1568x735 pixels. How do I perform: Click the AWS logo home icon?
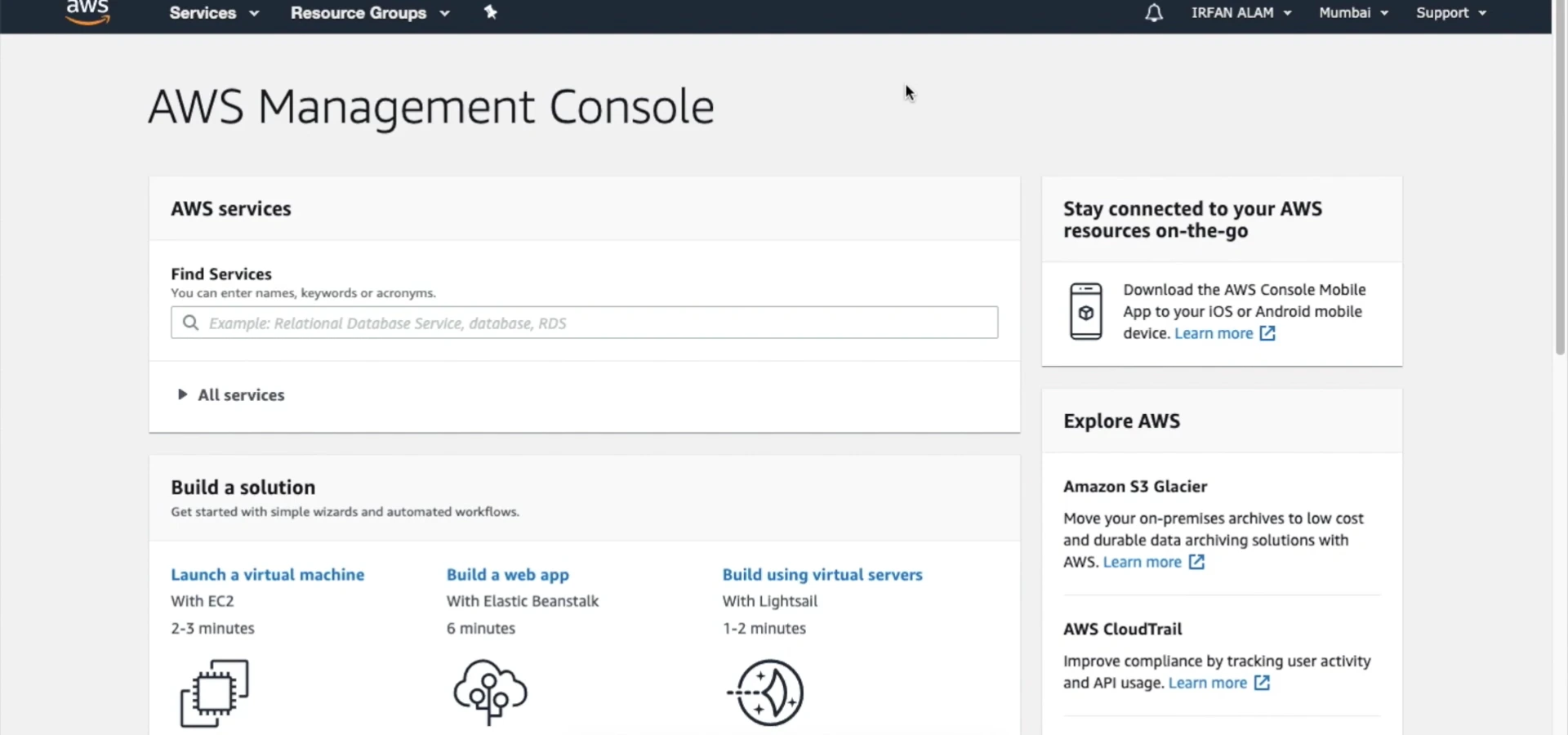(x=87, y=12)
